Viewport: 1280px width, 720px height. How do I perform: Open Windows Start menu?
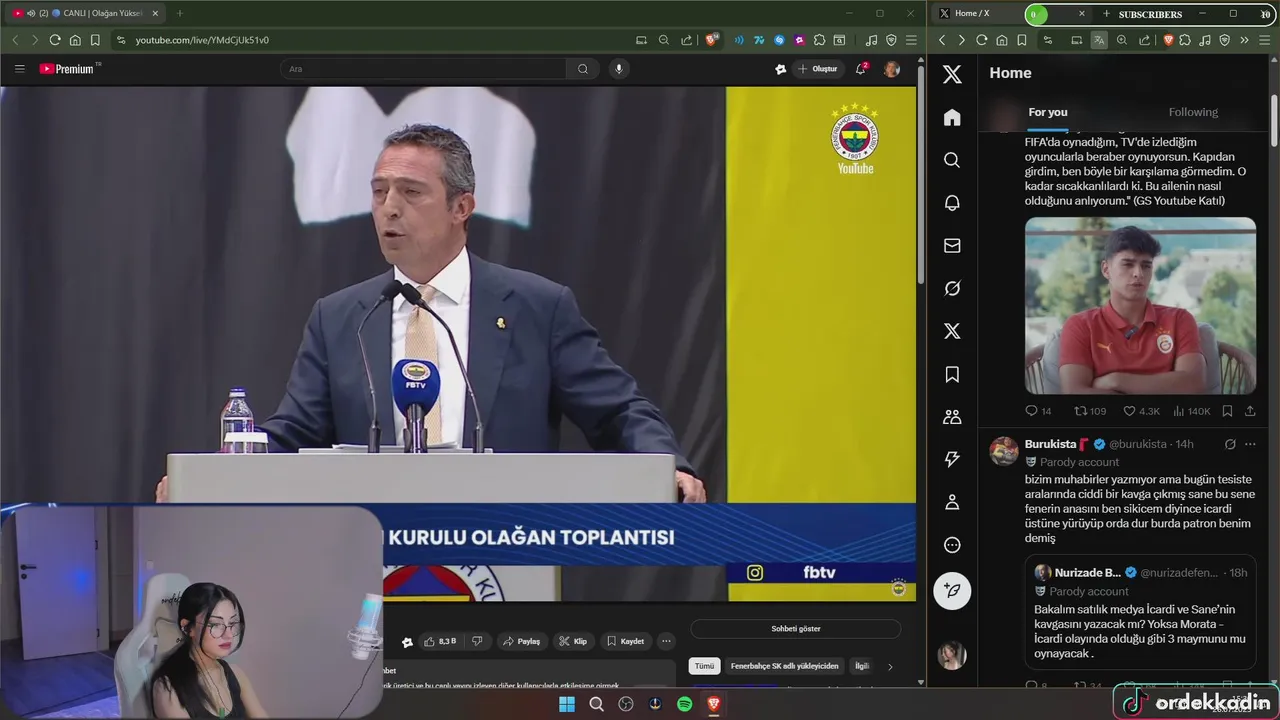click(x=567, y=704)
